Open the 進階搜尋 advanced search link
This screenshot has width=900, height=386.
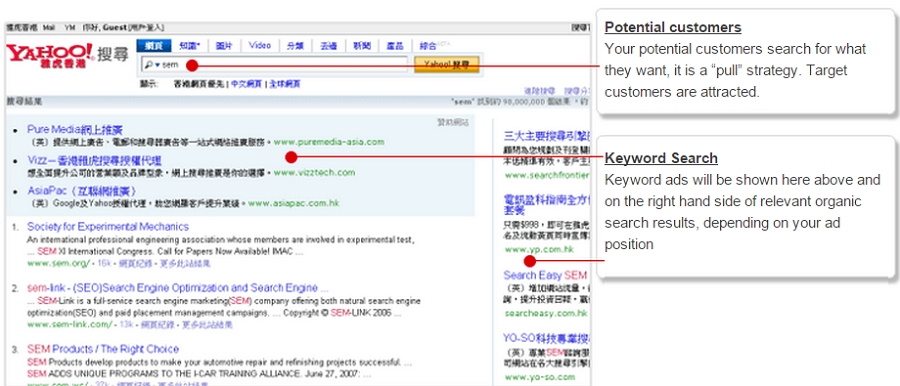(540, 91)
